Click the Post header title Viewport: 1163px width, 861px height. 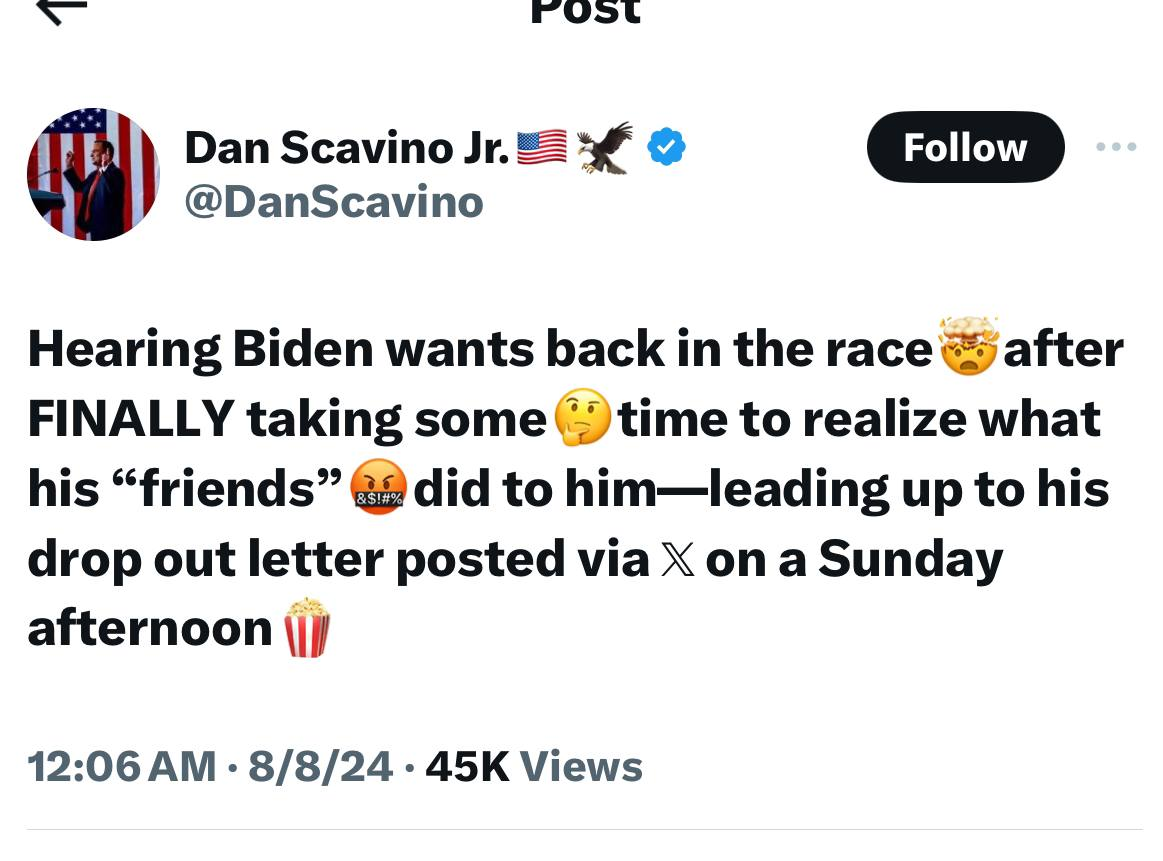pyautogui.click(x=585, y=12)
